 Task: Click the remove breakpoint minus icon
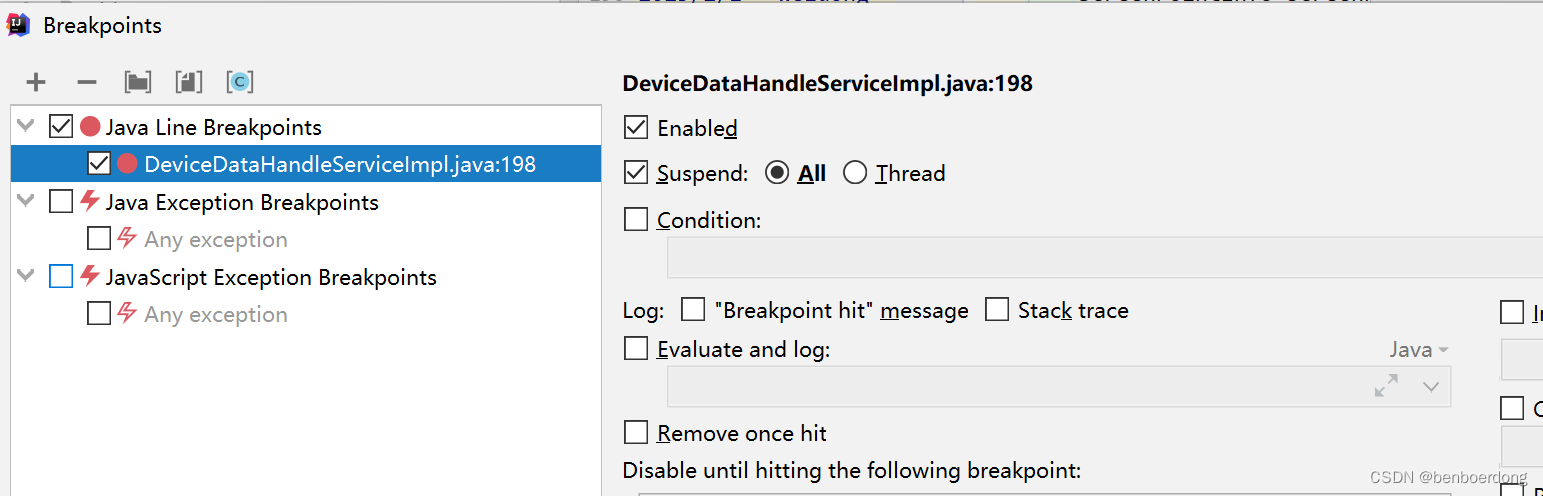[87, 82]
